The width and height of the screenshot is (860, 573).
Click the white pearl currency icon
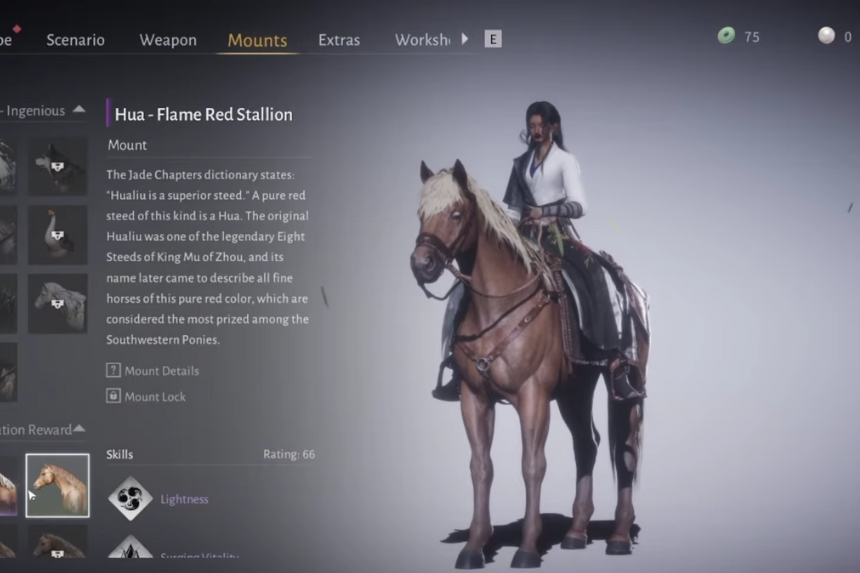coord(826,36)
